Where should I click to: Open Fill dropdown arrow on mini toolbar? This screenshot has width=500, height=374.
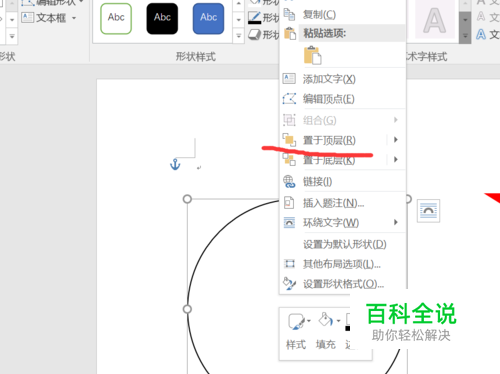338,321
